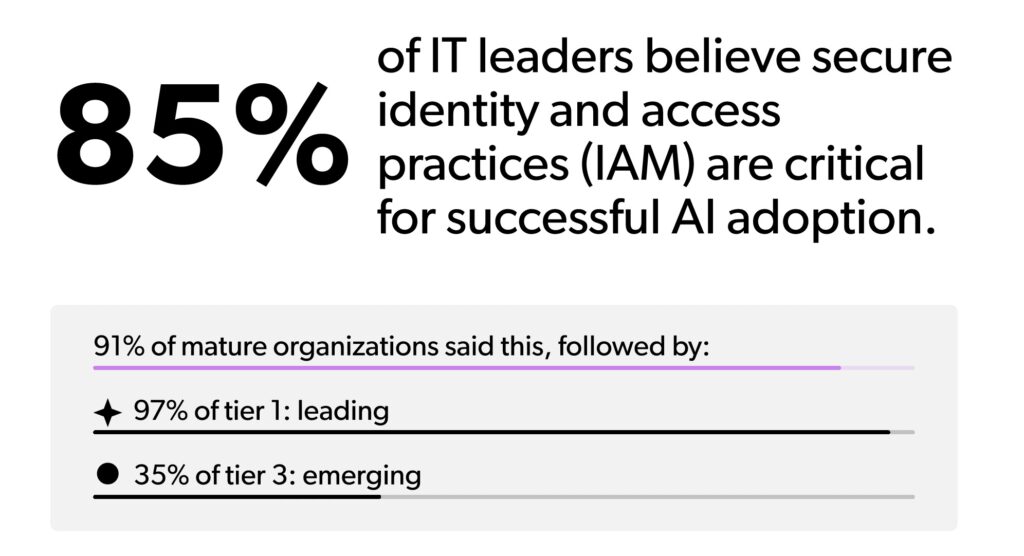Click the black 35% tier 3 progress bar

pyautogui.click(x=236, y=495)
